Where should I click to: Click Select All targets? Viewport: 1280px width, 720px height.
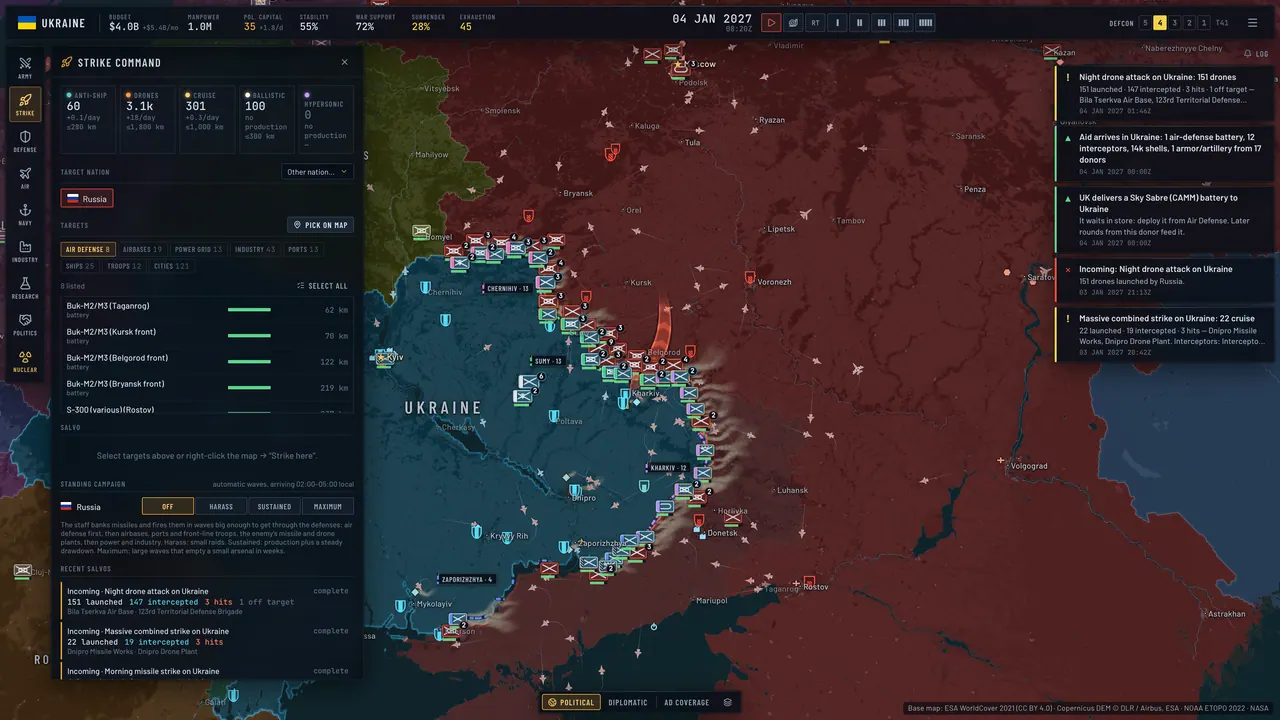[x=322, y=286]
